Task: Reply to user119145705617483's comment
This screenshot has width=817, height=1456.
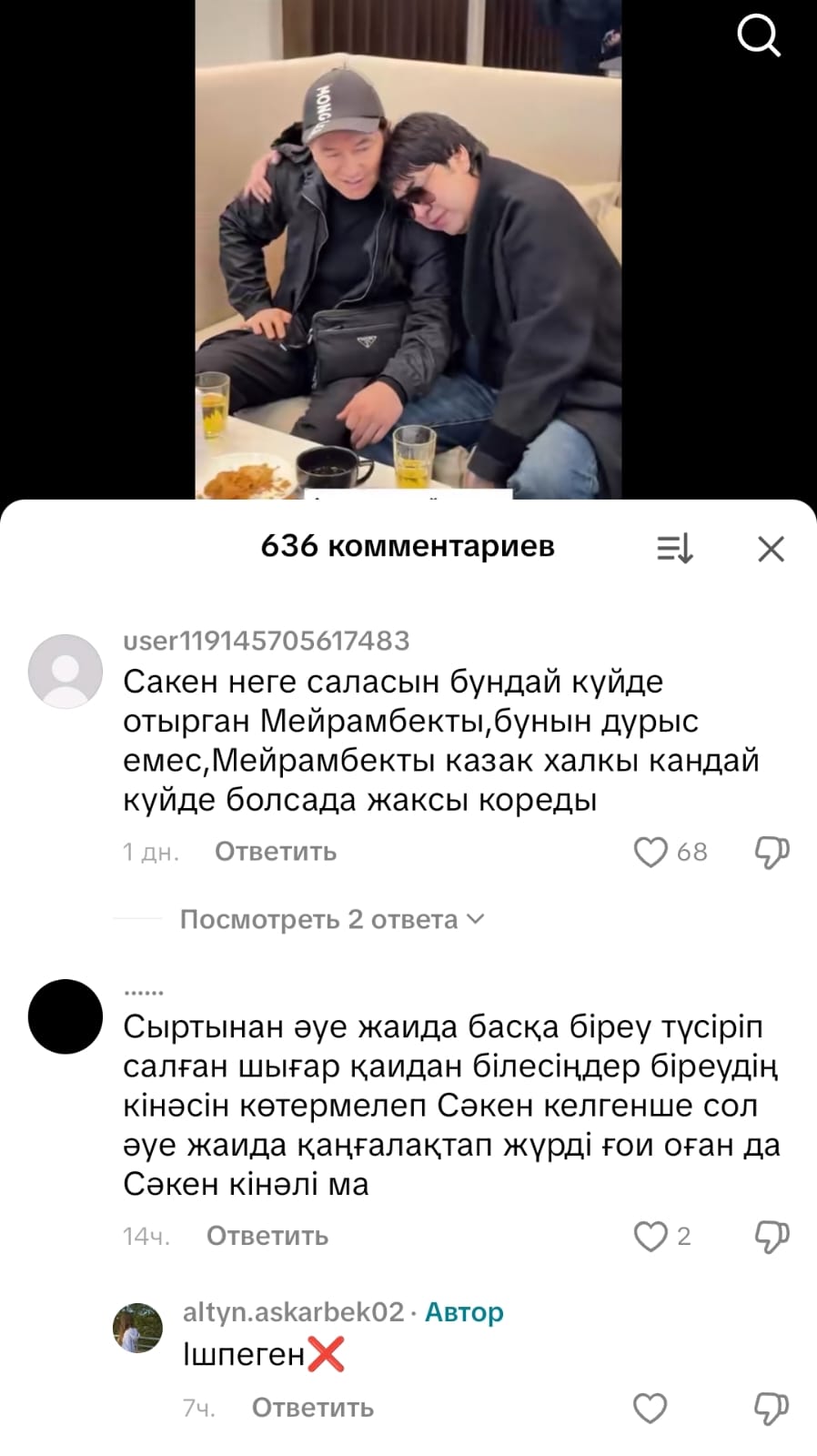Action: click(x=276, y=852)
